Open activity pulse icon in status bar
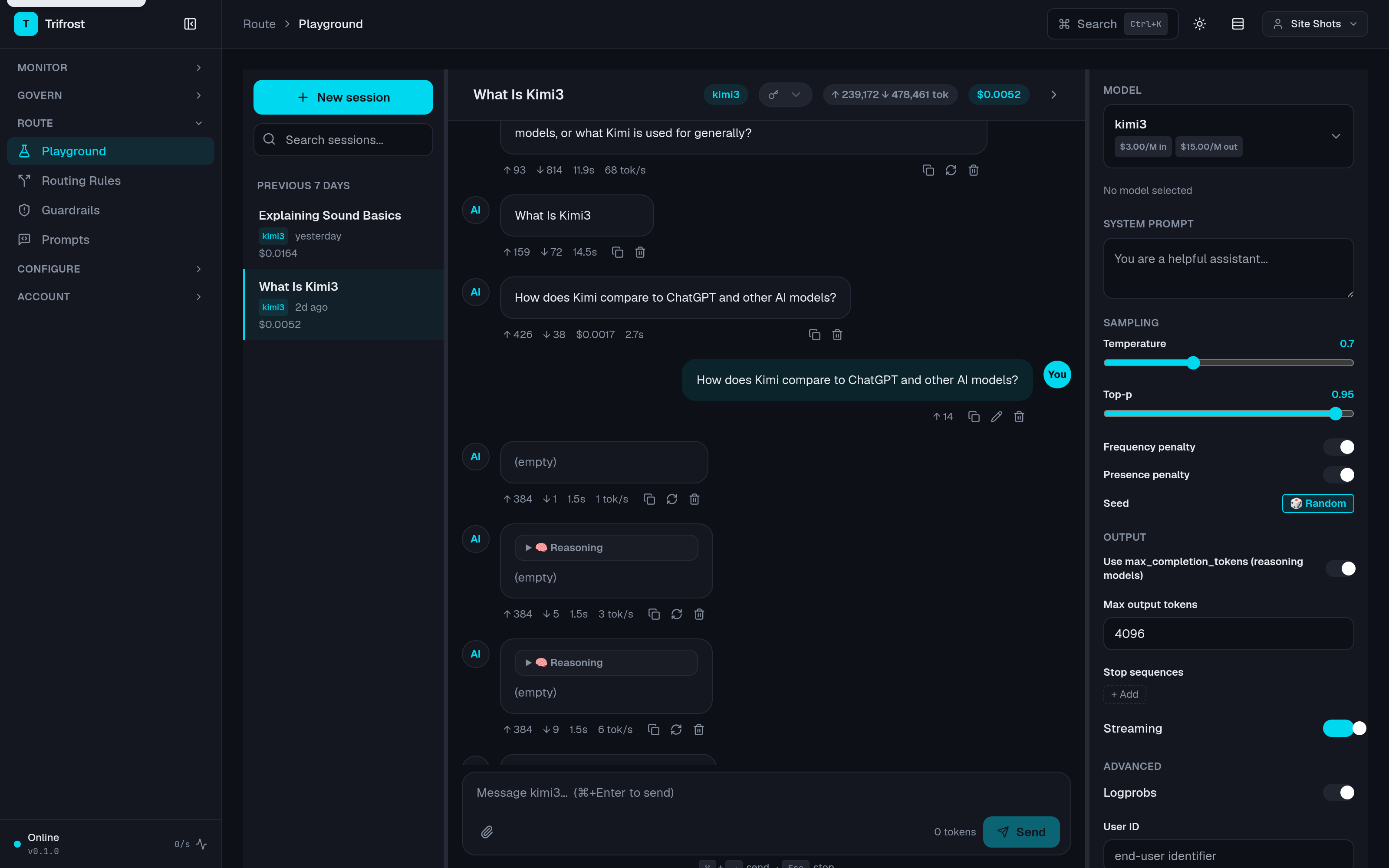 pos(201,844)
